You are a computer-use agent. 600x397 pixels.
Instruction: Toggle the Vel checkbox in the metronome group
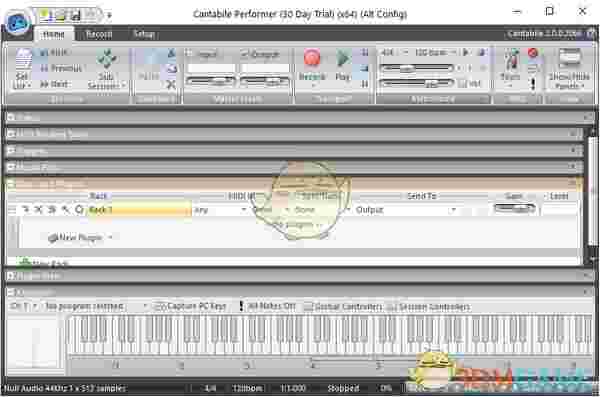tap(462, 83)
